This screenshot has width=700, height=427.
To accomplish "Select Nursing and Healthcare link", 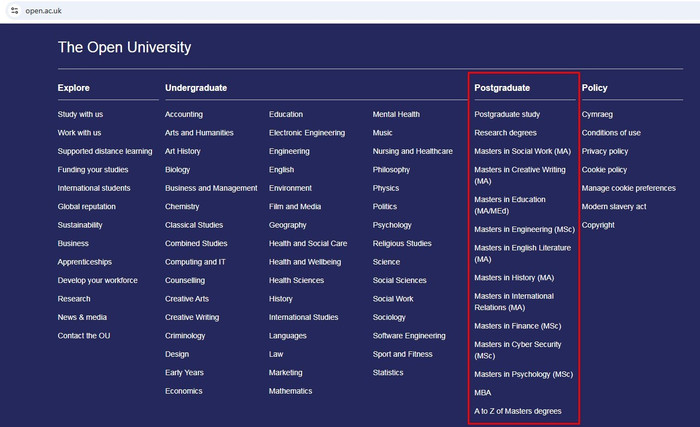I will (413, 151).
